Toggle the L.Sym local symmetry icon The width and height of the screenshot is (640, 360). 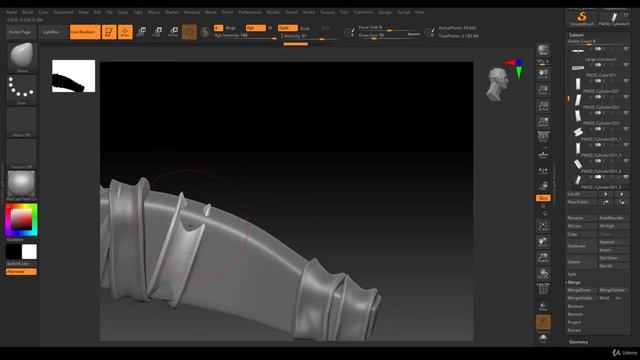(x=543, y=171)
